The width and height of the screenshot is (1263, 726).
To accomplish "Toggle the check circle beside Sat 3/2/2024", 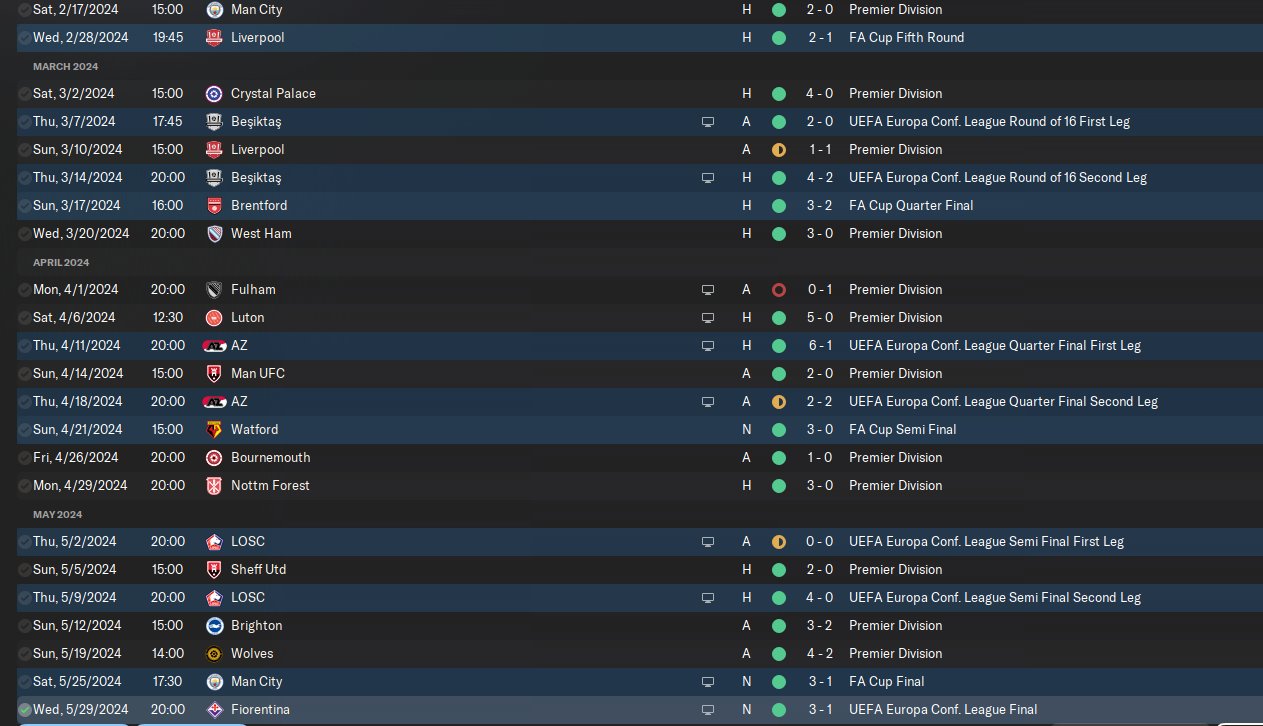I will 25,93.
